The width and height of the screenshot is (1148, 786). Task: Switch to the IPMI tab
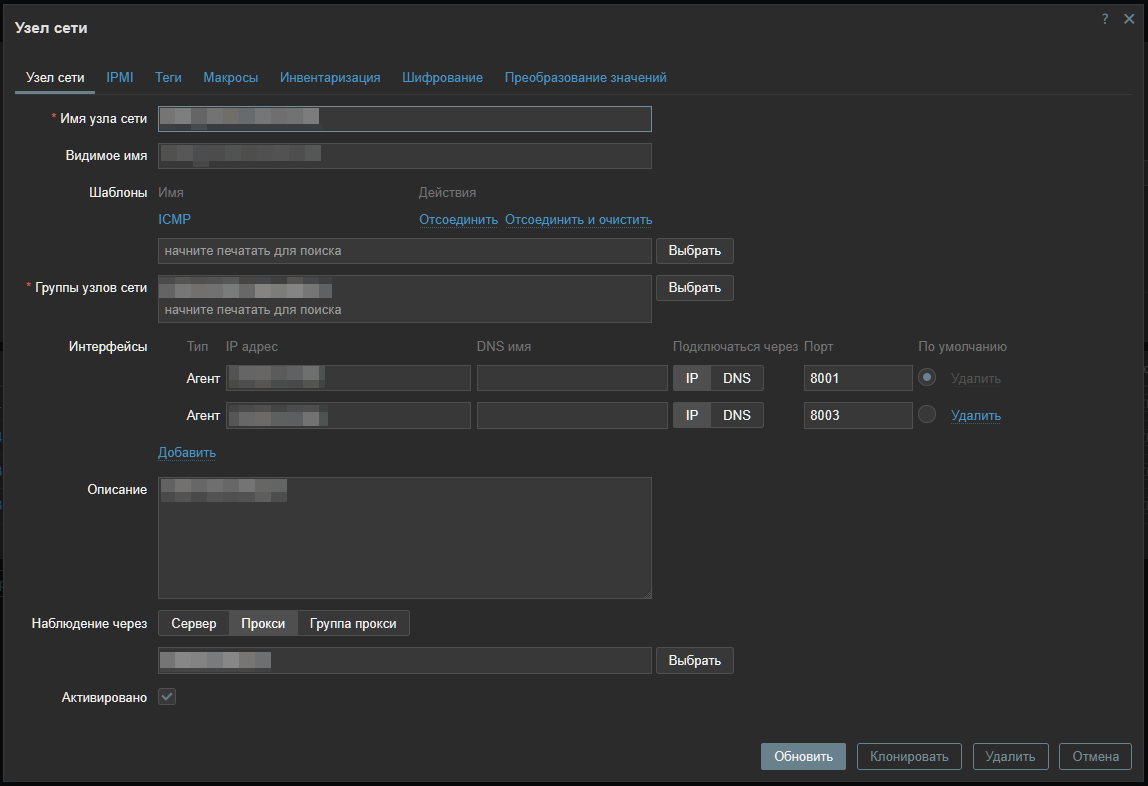(x=119, y=77)
